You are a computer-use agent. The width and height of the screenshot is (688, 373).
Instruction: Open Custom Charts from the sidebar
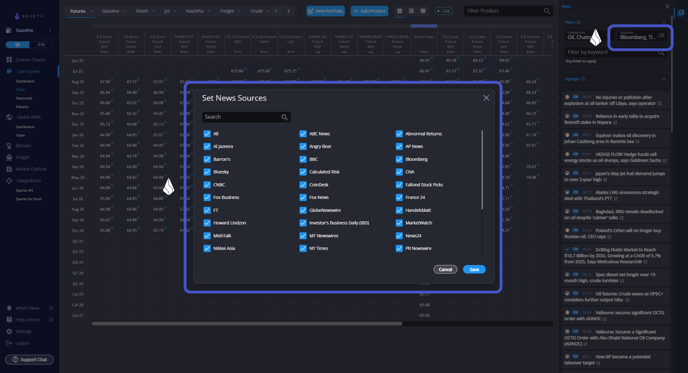coord(26,60)
